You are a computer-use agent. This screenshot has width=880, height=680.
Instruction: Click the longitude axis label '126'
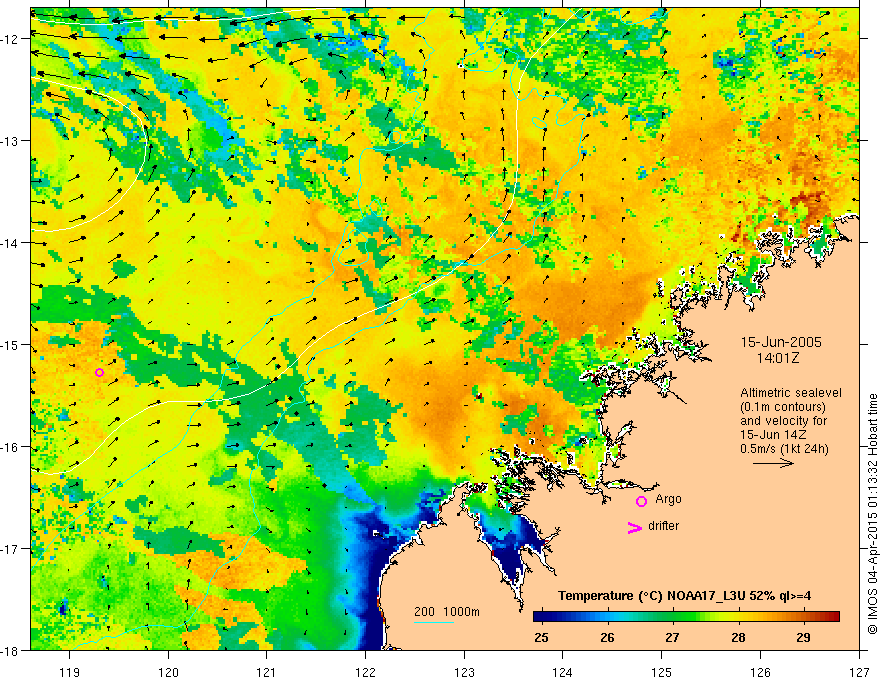(760, 672)
